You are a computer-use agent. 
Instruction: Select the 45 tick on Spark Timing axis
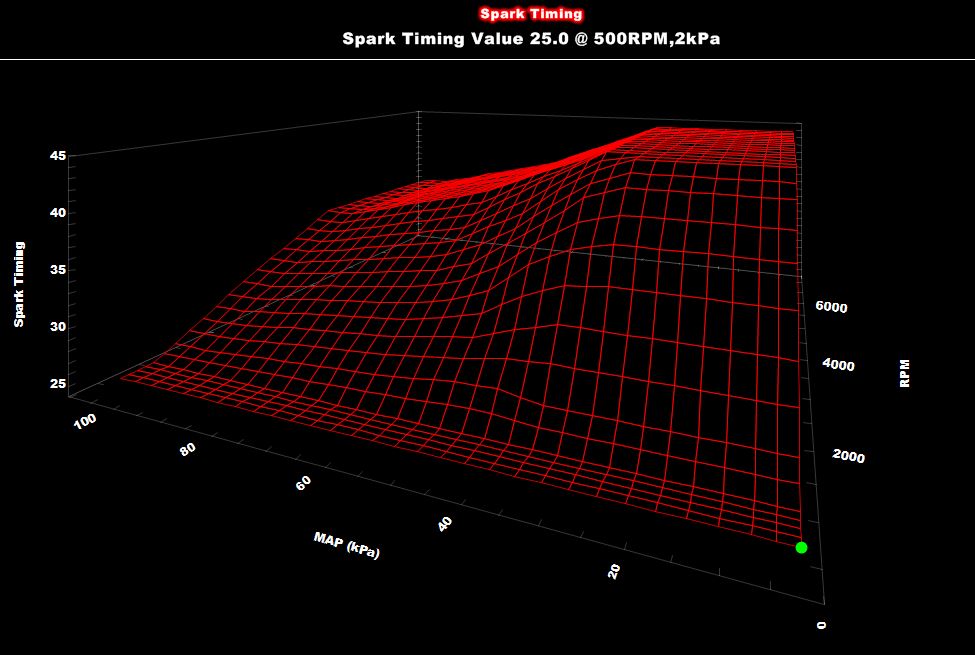(x=56, y=156)
